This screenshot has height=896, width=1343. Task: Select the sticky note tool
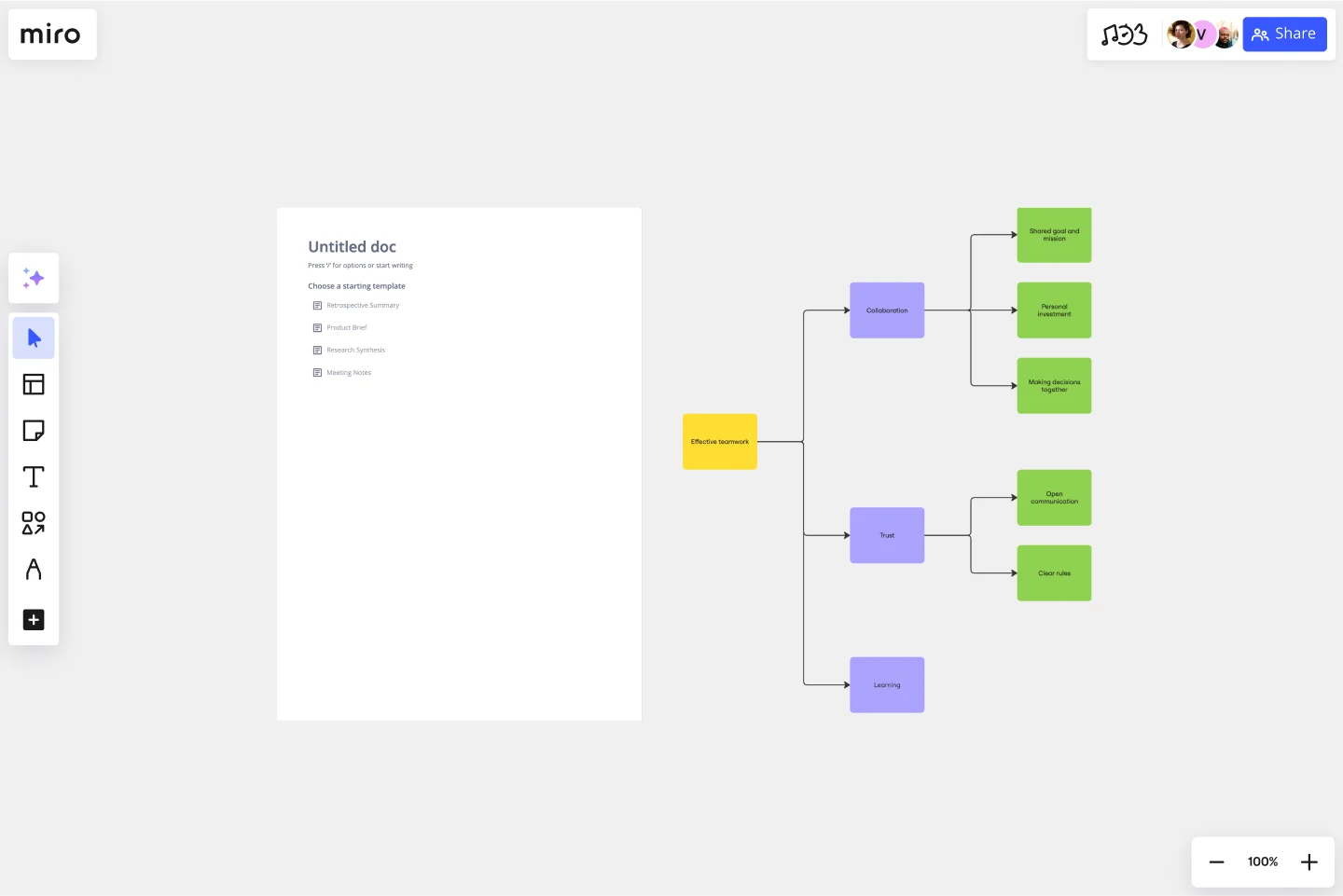pyautogui.click(x=34, y=431)
